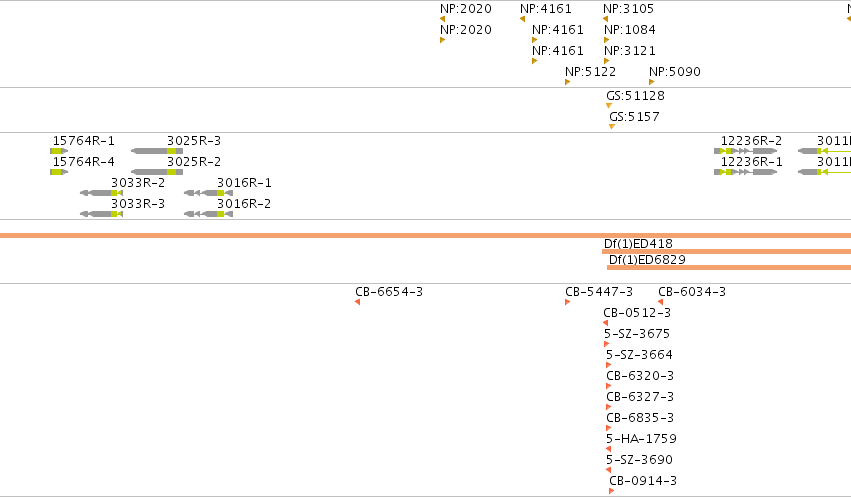Open the GS:51128 feature label

click(636, 96)
